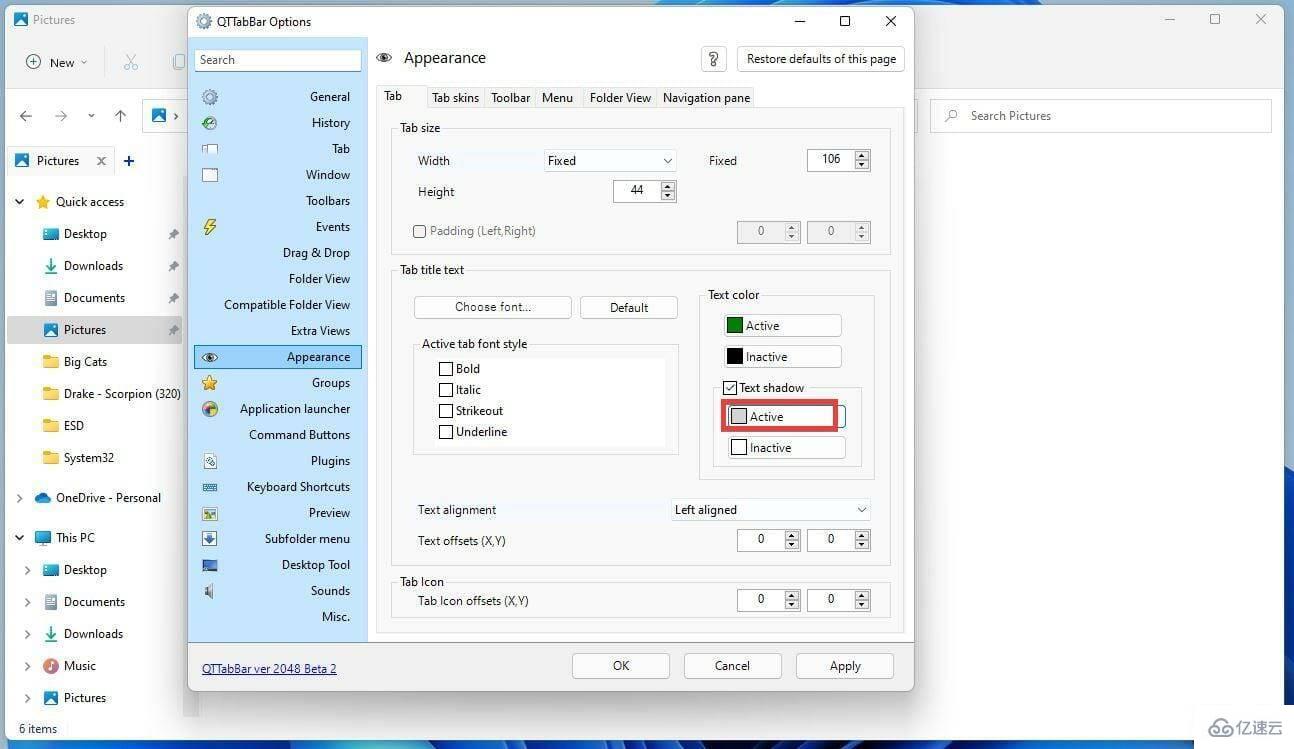Select the Appearance category in sidebar

278,357
